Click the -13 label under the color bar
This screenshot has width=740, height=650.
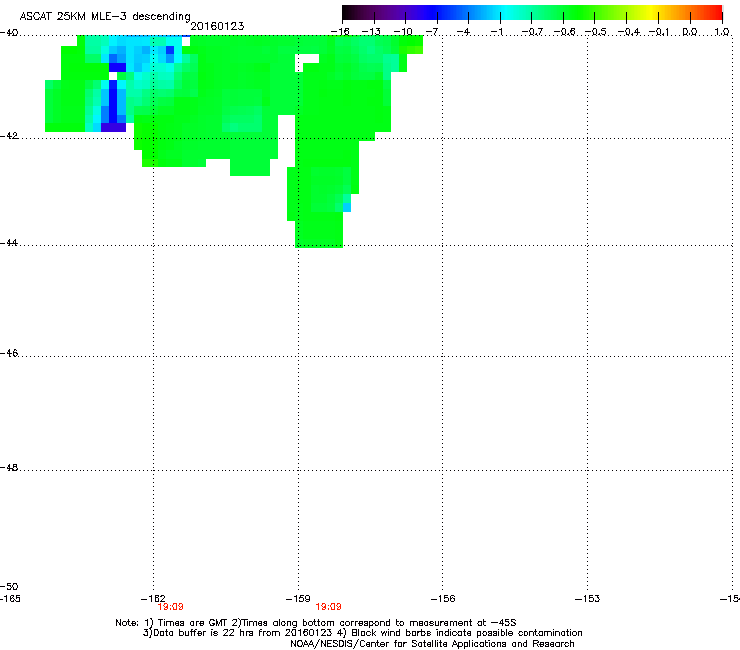point(371,32)
